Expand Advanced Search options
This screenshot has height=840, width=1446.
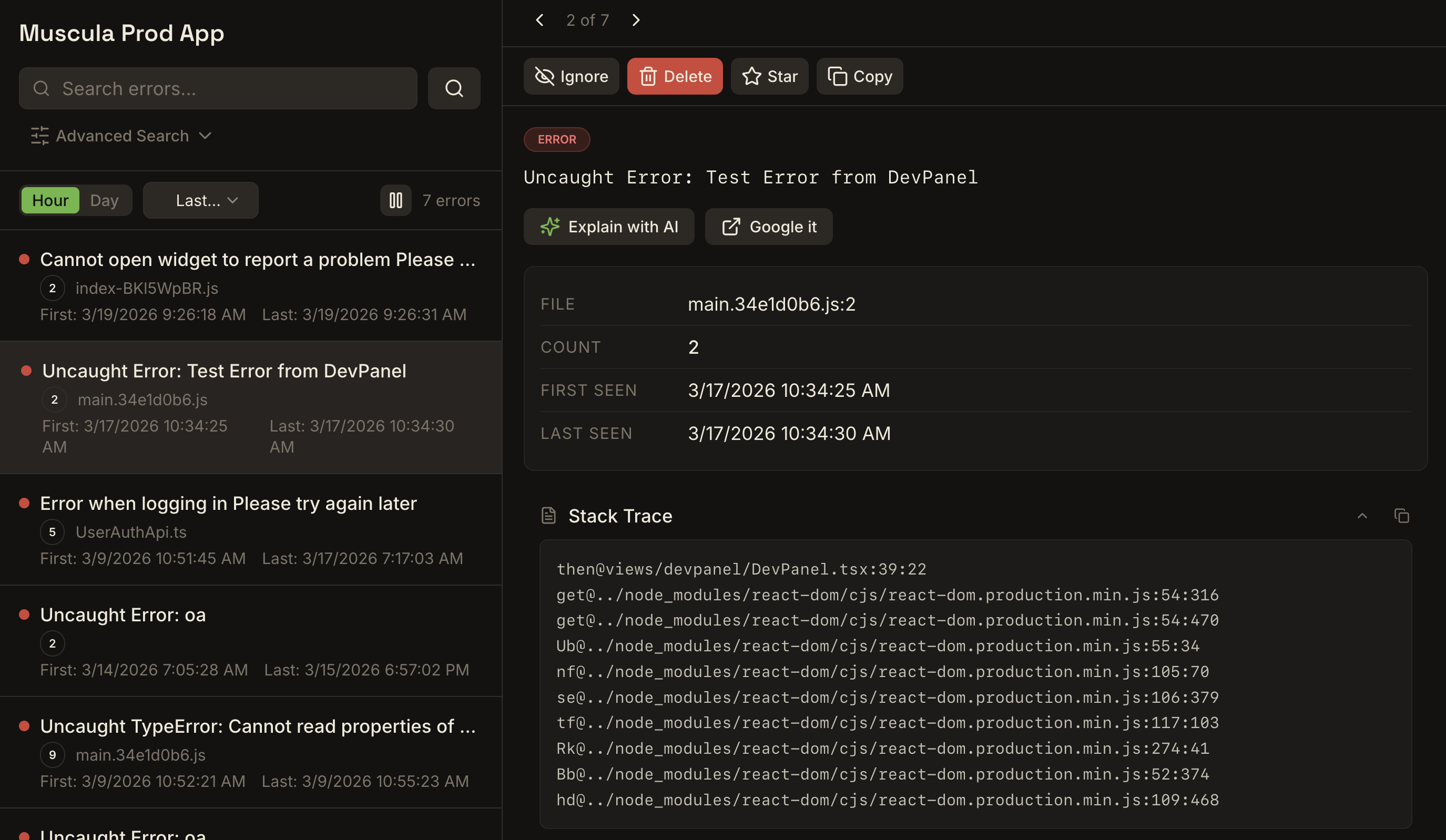(121, 136)
